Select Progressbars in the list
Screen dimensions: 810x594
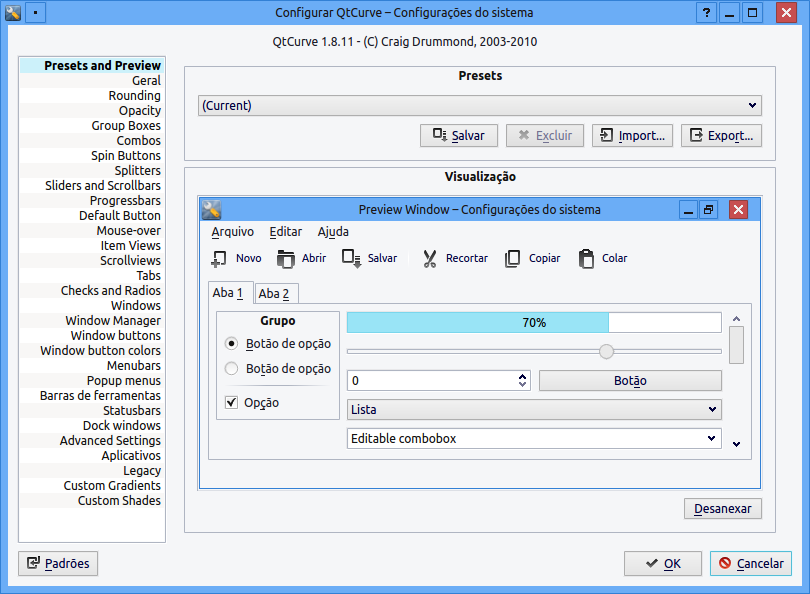(x=92, y=200)
